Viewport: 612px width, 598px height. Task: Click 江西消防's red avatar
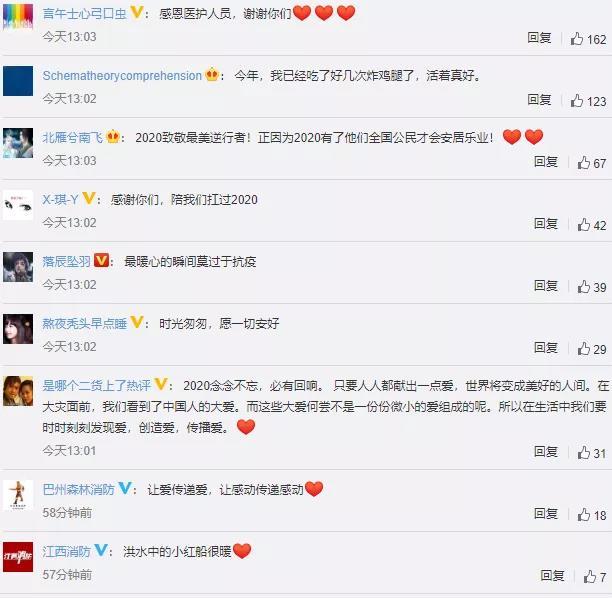click(18, 557)
